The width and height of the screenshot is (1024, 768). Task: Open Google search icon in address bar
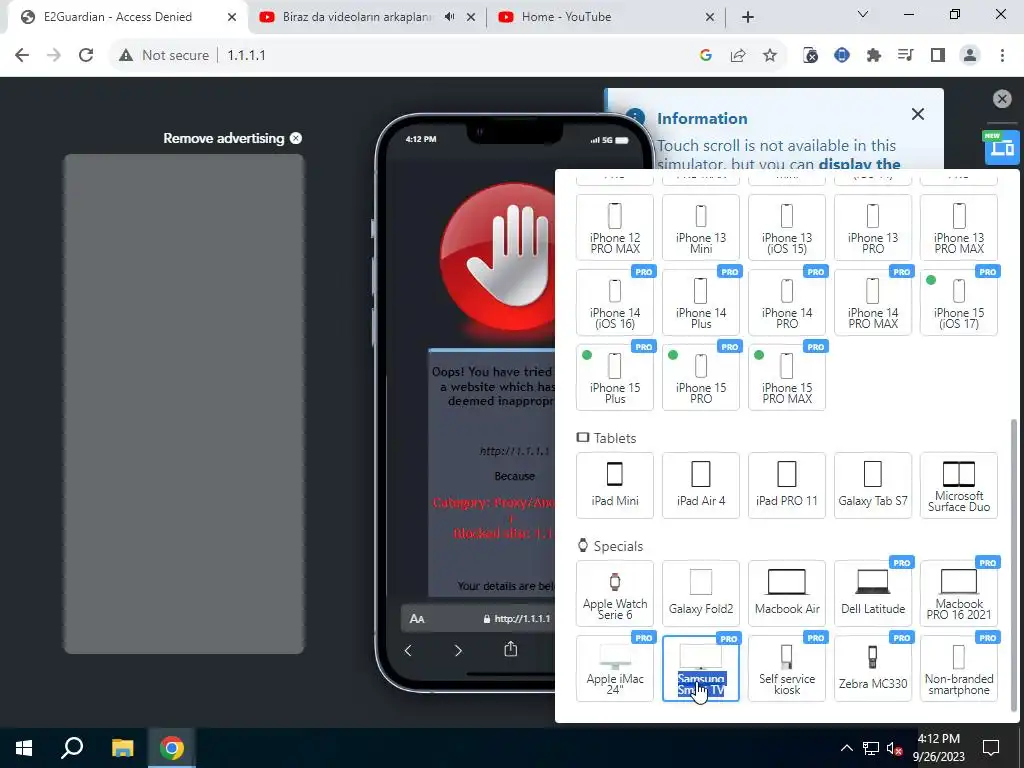(705, 56)
